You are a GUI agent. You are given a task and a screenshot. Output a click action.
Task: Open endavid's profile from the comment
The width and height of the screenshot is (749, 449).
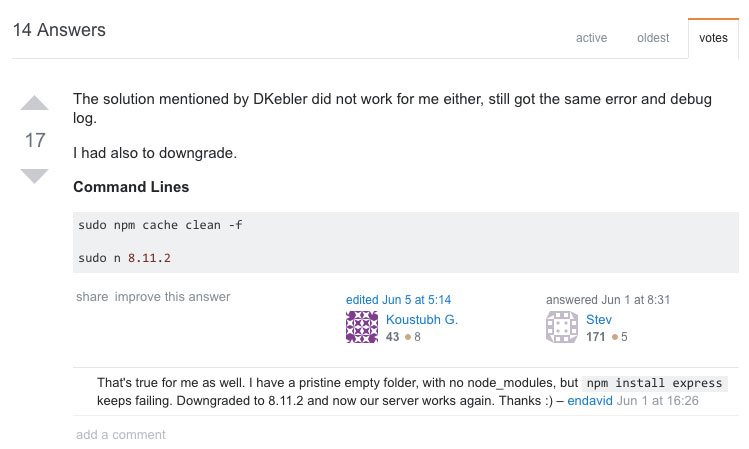point(589,400)
